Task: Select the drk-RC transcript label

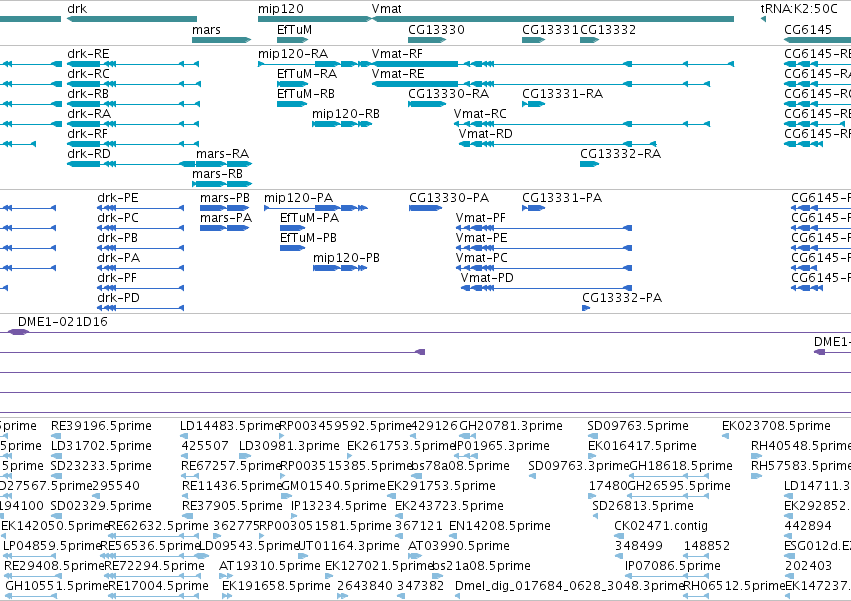Action: (88, 74)
